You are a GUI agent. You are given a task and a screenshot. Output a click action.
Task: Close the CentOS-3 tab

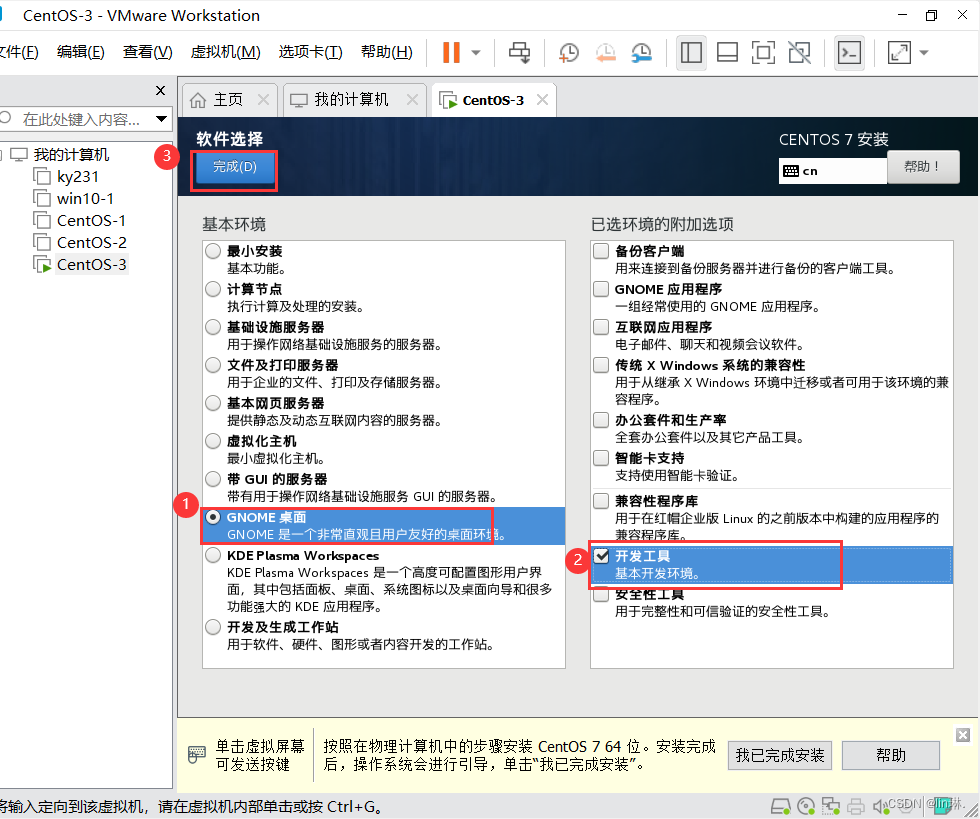tap(542, 99)
